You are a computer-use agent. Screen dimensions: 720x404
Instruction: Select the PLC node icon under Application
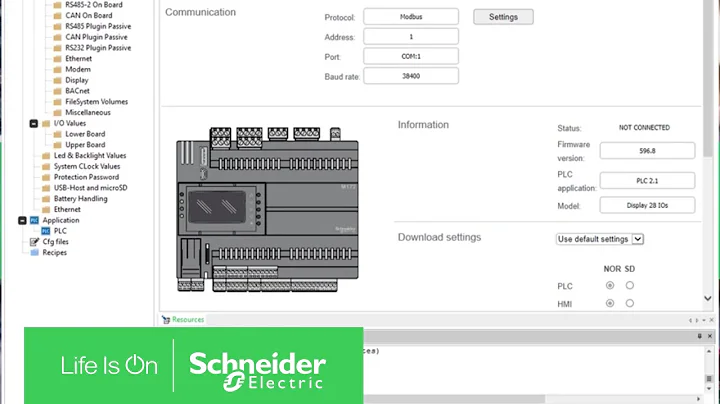46,231
